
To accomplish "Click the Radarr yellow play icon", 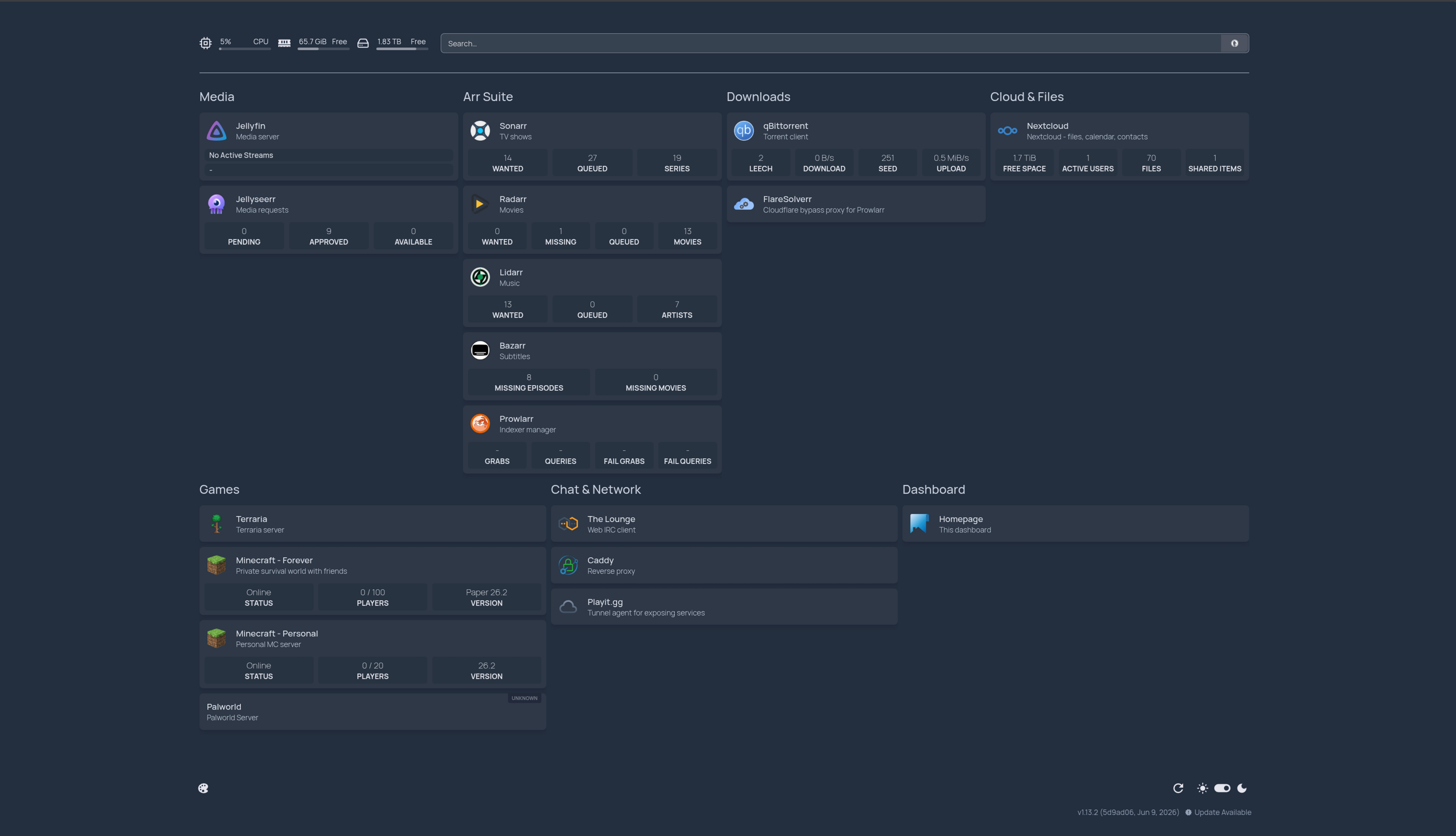I will pos(480,204).
